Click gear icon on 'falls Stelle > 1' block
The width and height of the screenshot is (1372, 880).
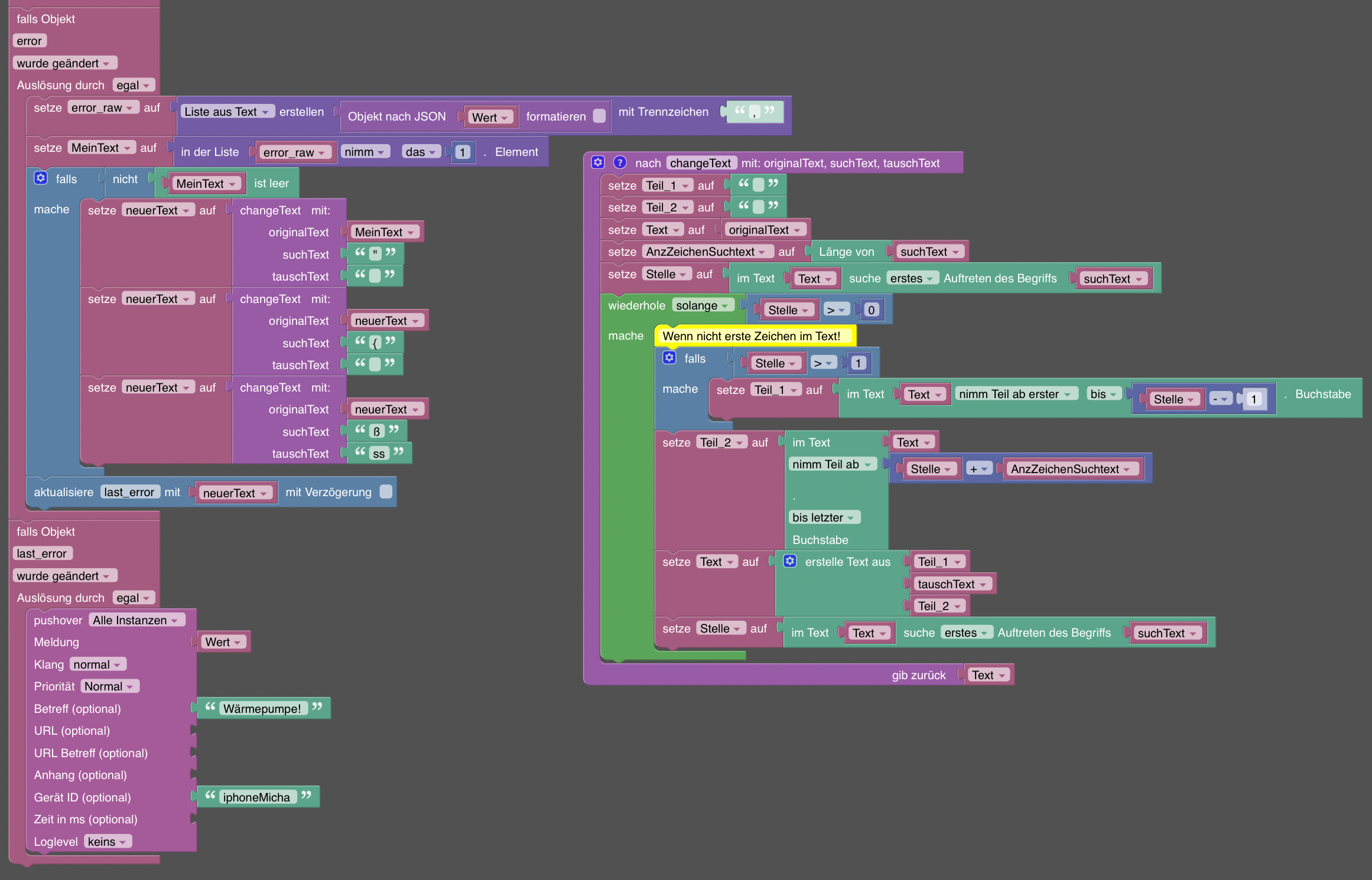tap(669, 358)
